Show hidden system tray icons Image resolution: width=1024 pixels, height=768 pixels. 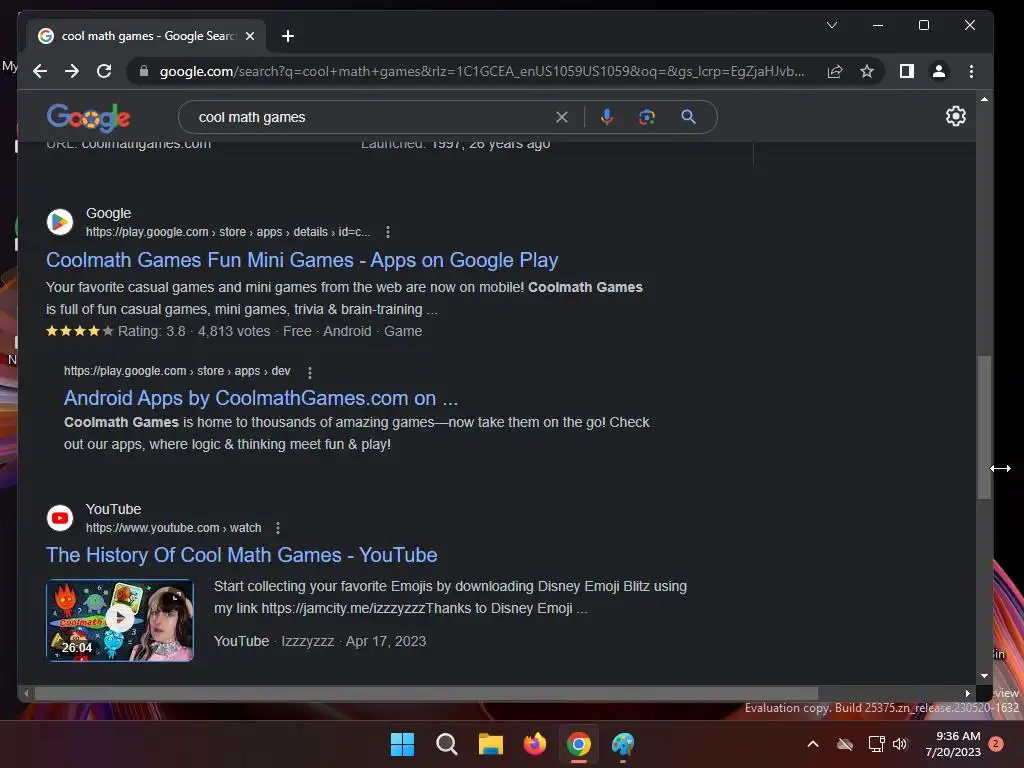[x=813, y=744]
